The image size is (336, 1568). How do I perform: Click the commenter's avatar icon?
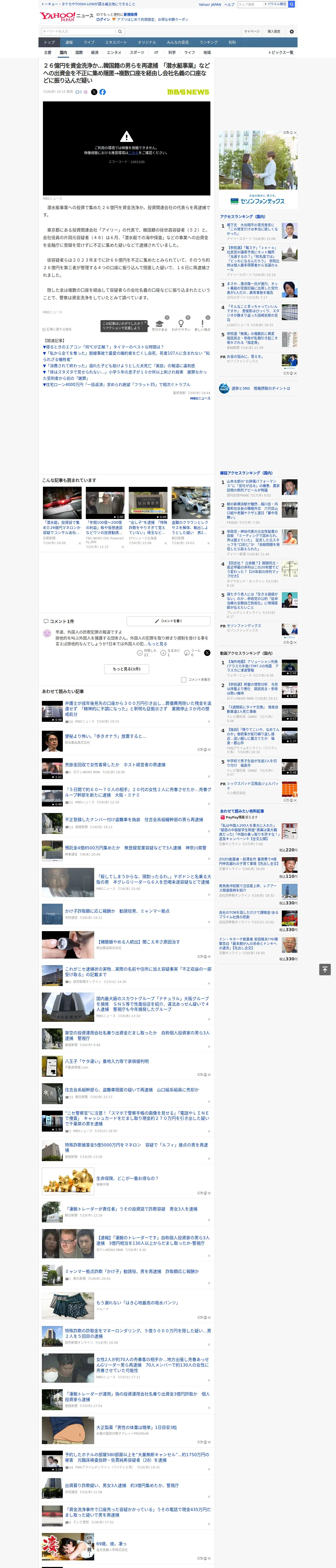pos(47,634)
